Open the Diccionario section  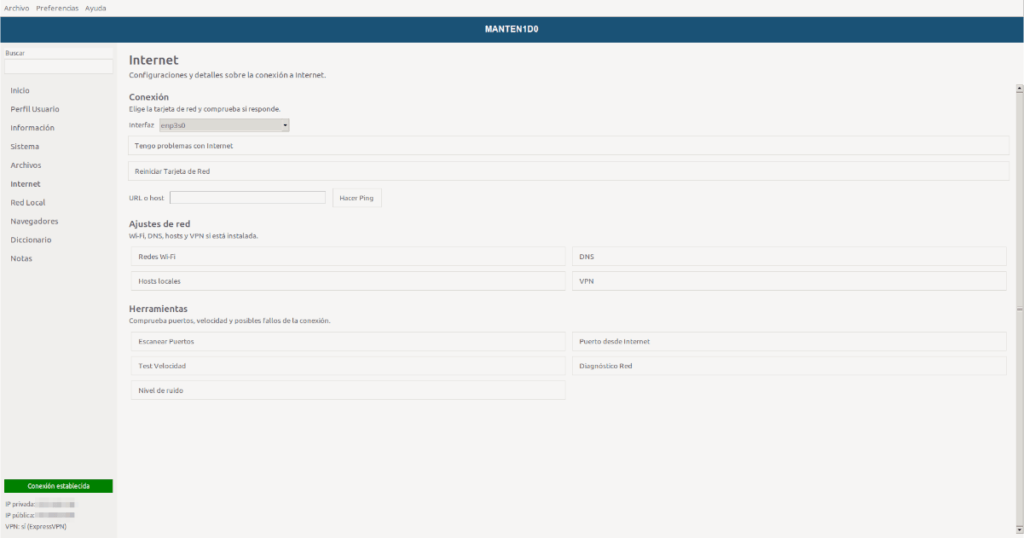[31, 240]
